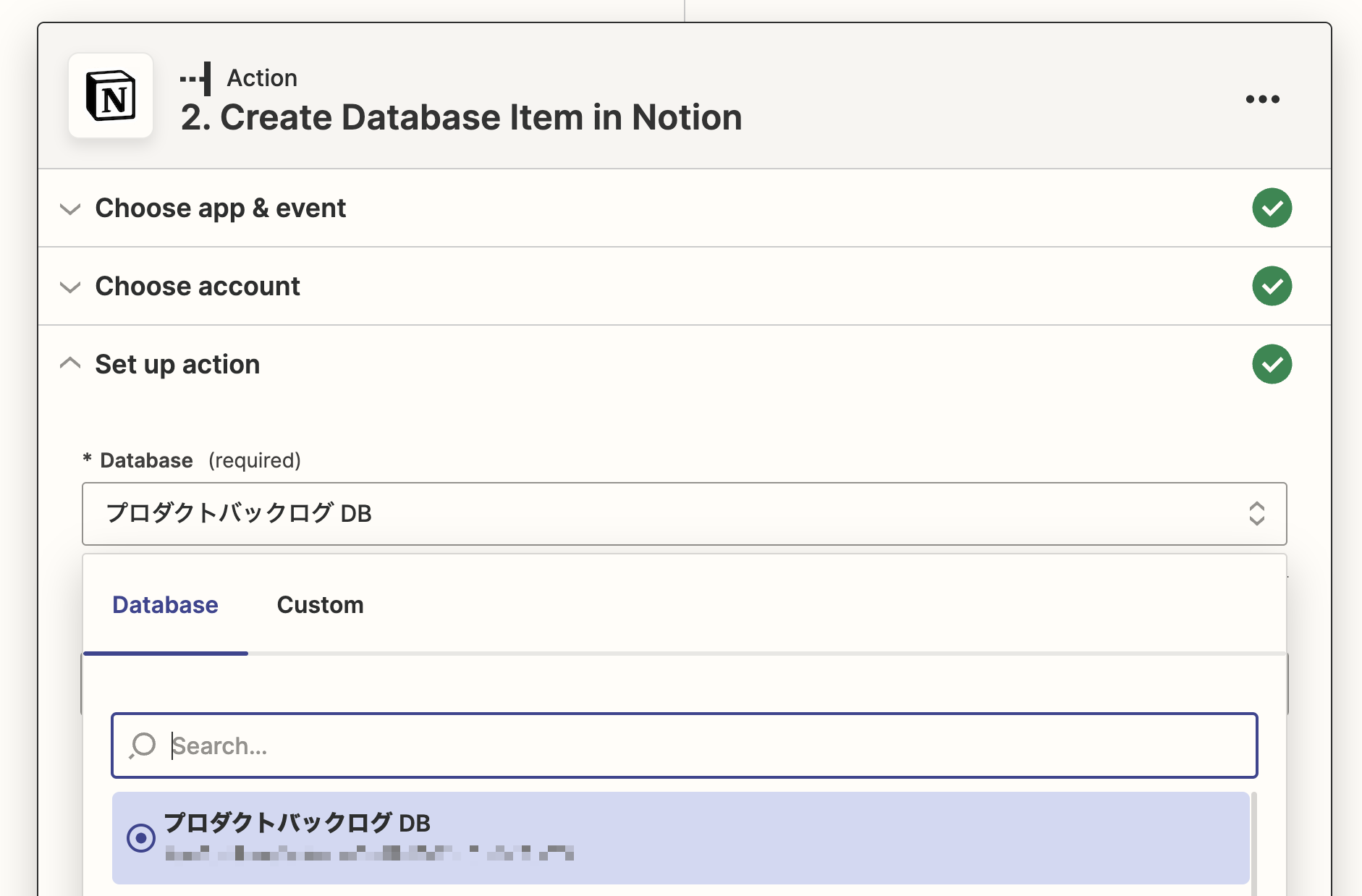Click the Choose account heading text
Screen dimensions: 1362x896
(198, 287)
